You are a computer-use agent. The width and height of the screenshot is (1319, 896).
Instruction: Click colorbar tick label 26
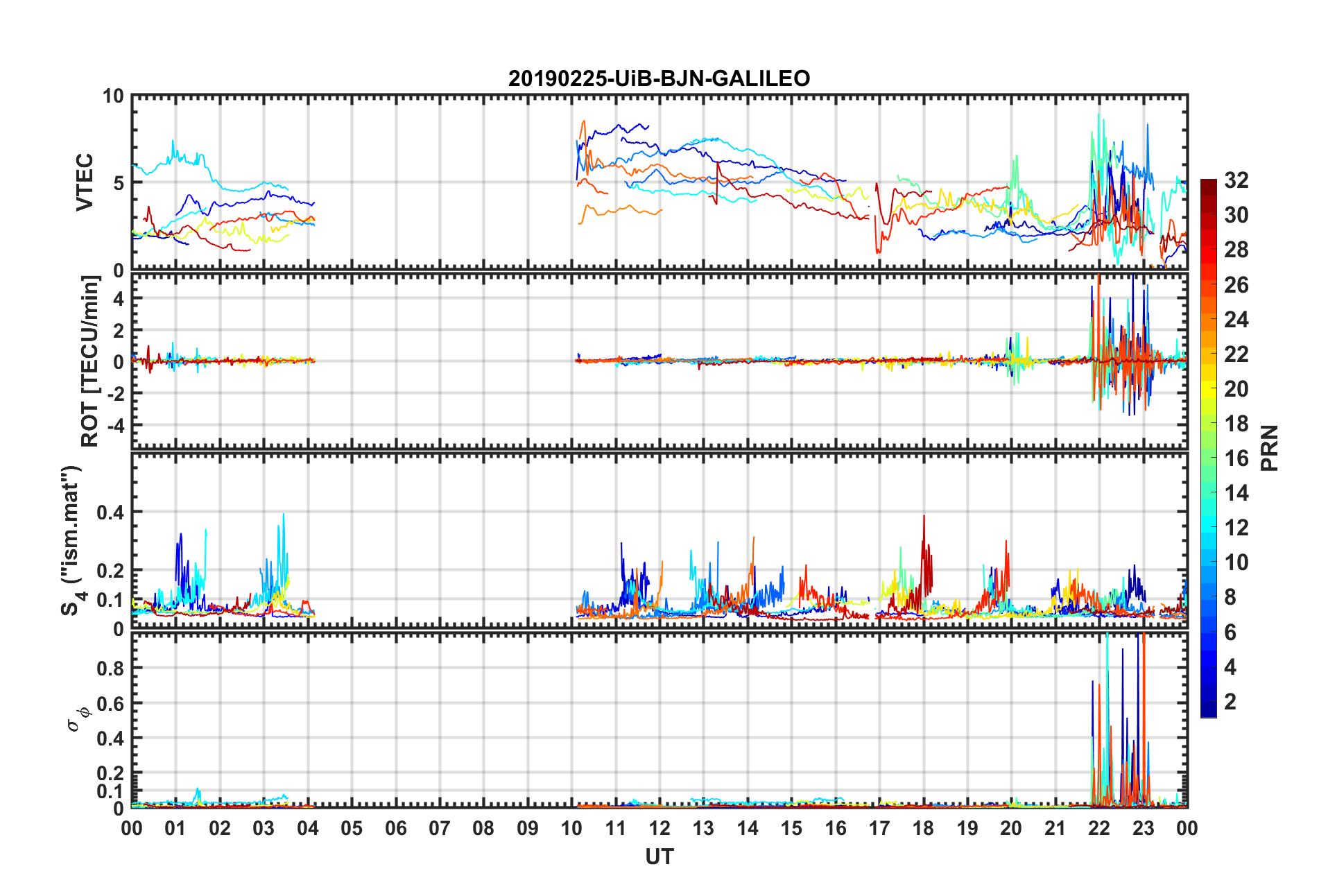[1236, 284]
